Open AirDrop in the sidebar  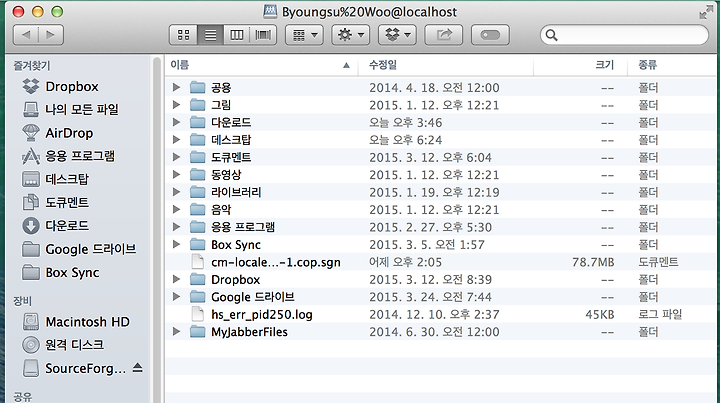click(x=57, y=133)
